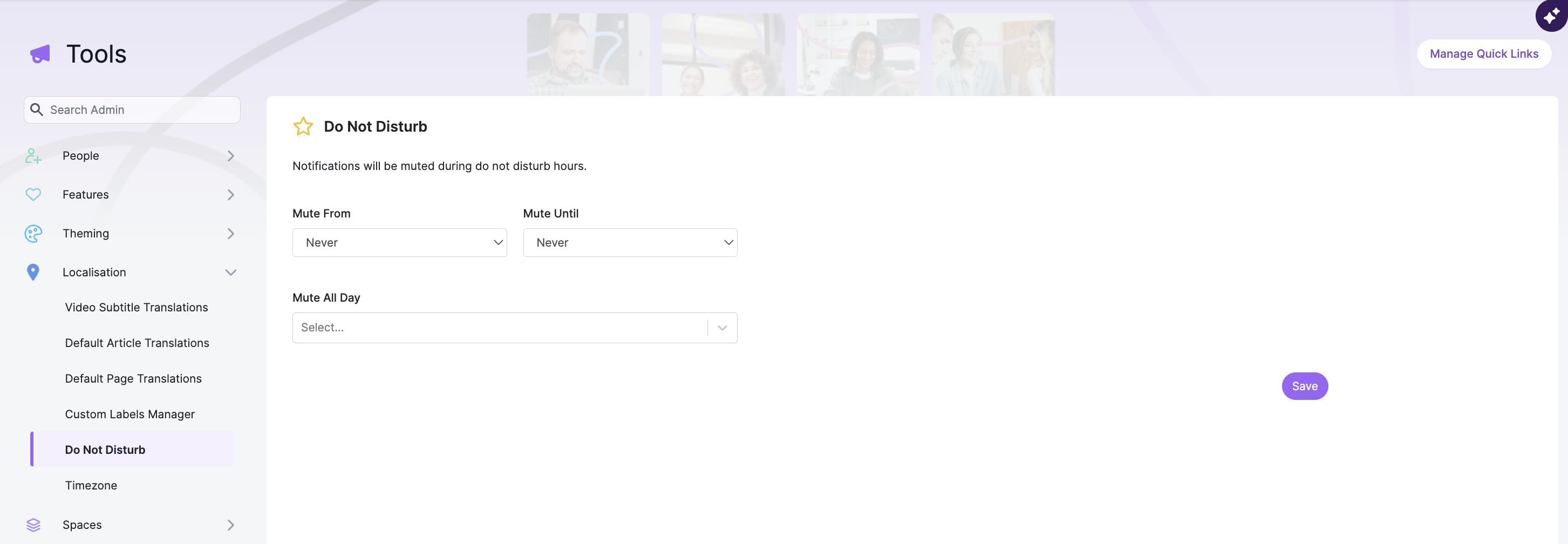Click the Save button
This screenshot has height=544, width=1568.
pyautogui.click(x=1305, y=386)
